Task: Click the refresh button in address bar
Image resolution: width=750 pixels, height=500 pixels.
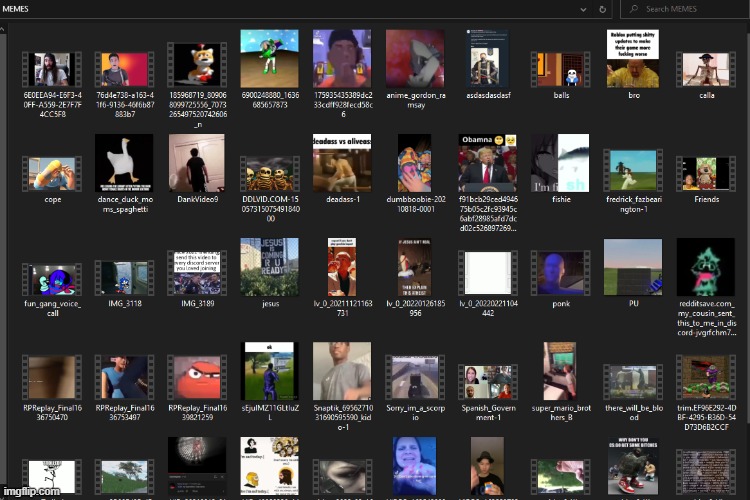Action: [603, 9]
